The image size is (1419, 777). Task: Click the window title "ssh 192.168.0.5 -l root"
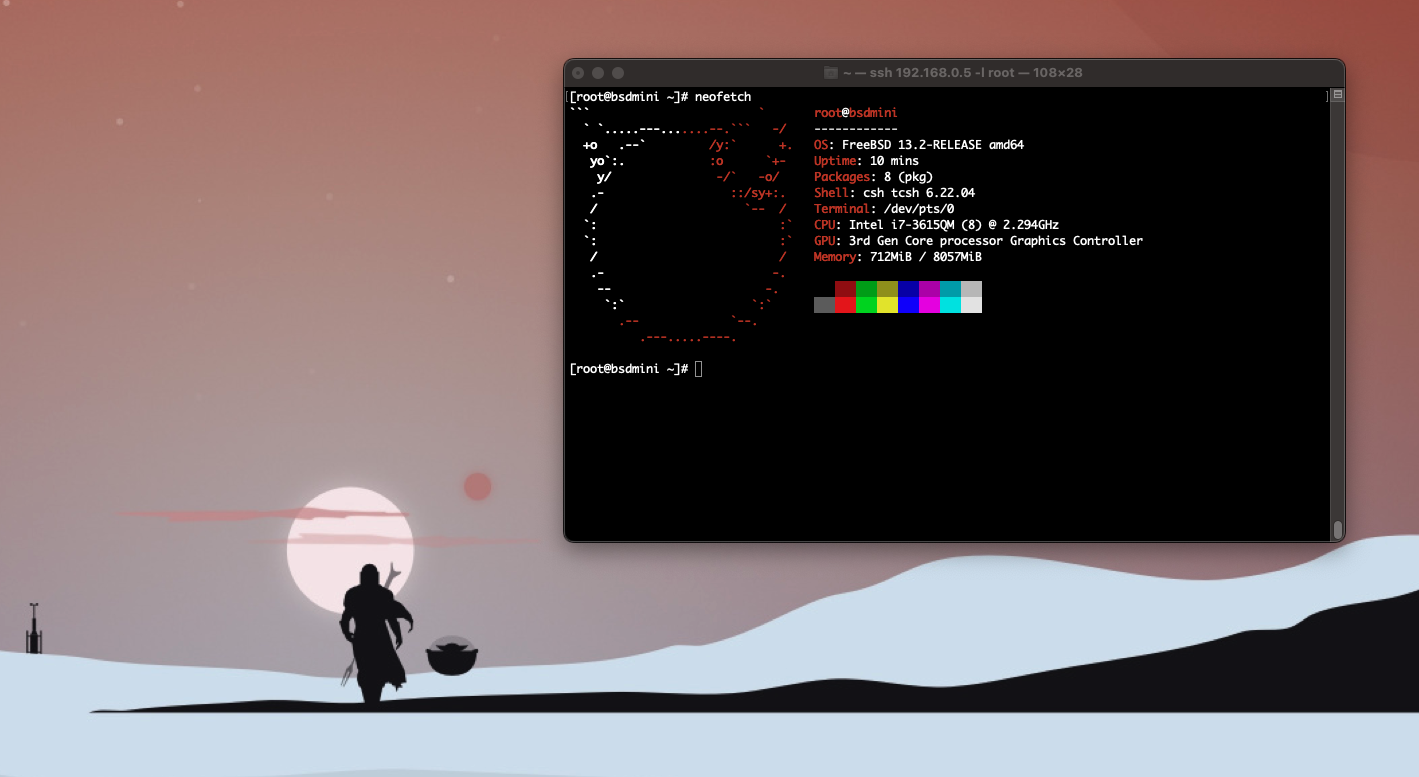[x=940, y=73]
